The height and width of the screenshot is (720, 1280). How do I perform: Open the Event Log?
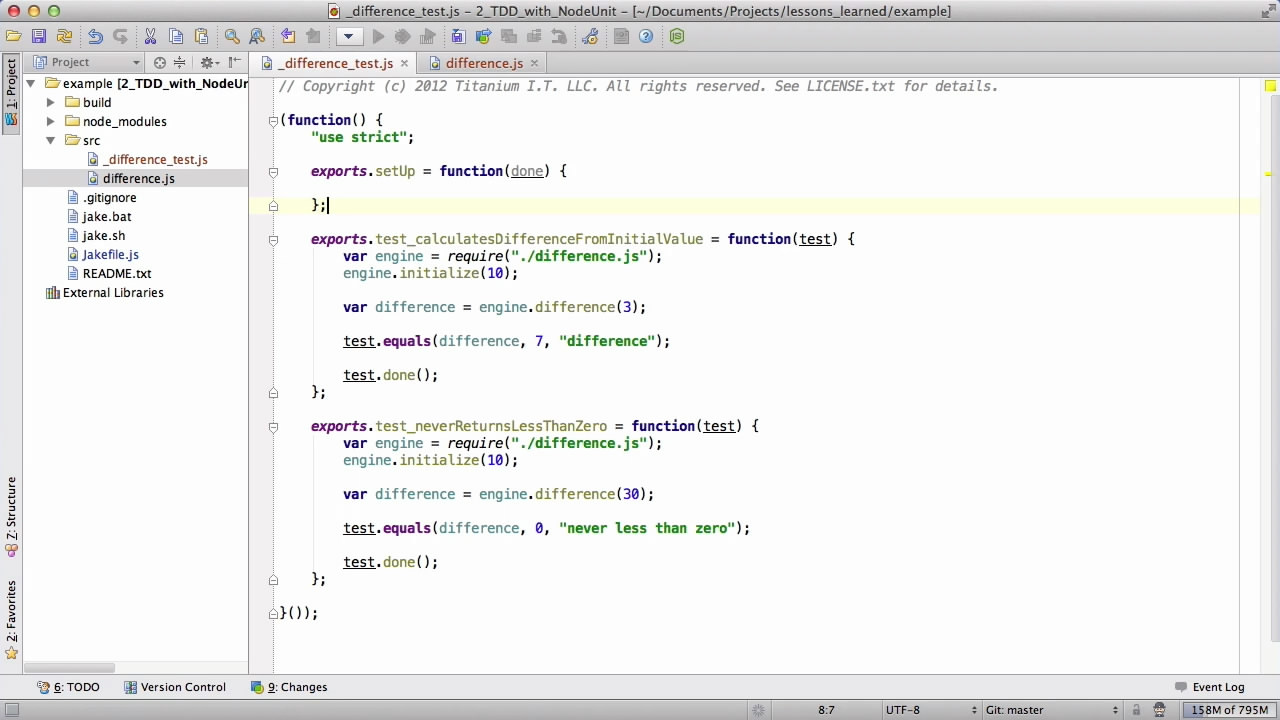[1209, 687]
